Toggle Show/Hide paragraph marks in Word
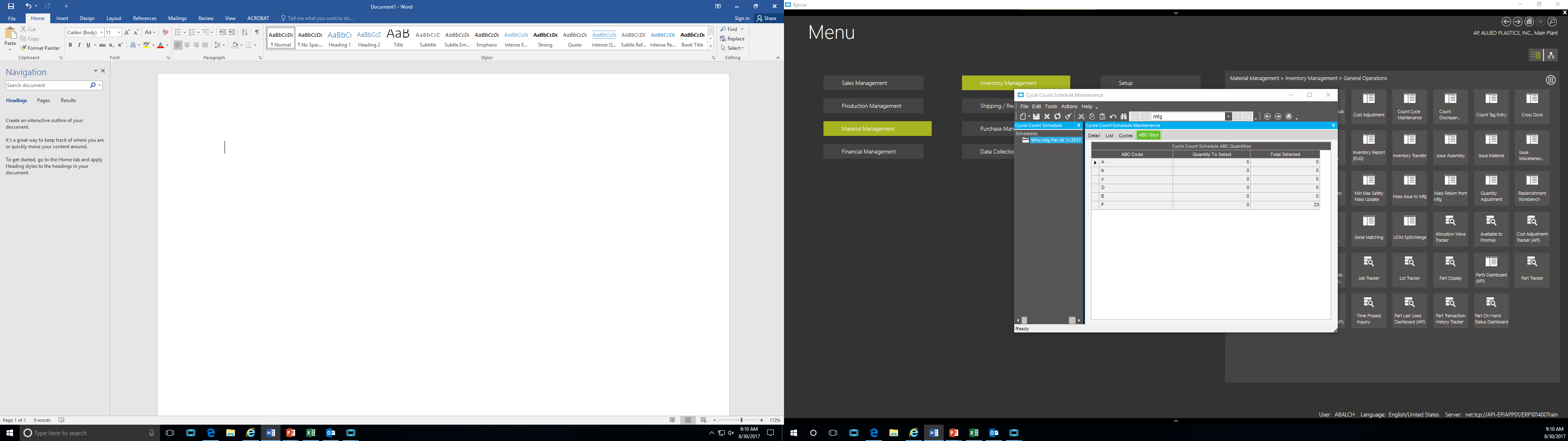The width and height of the screenshot is (1568, 441). (x=257, y=32)
